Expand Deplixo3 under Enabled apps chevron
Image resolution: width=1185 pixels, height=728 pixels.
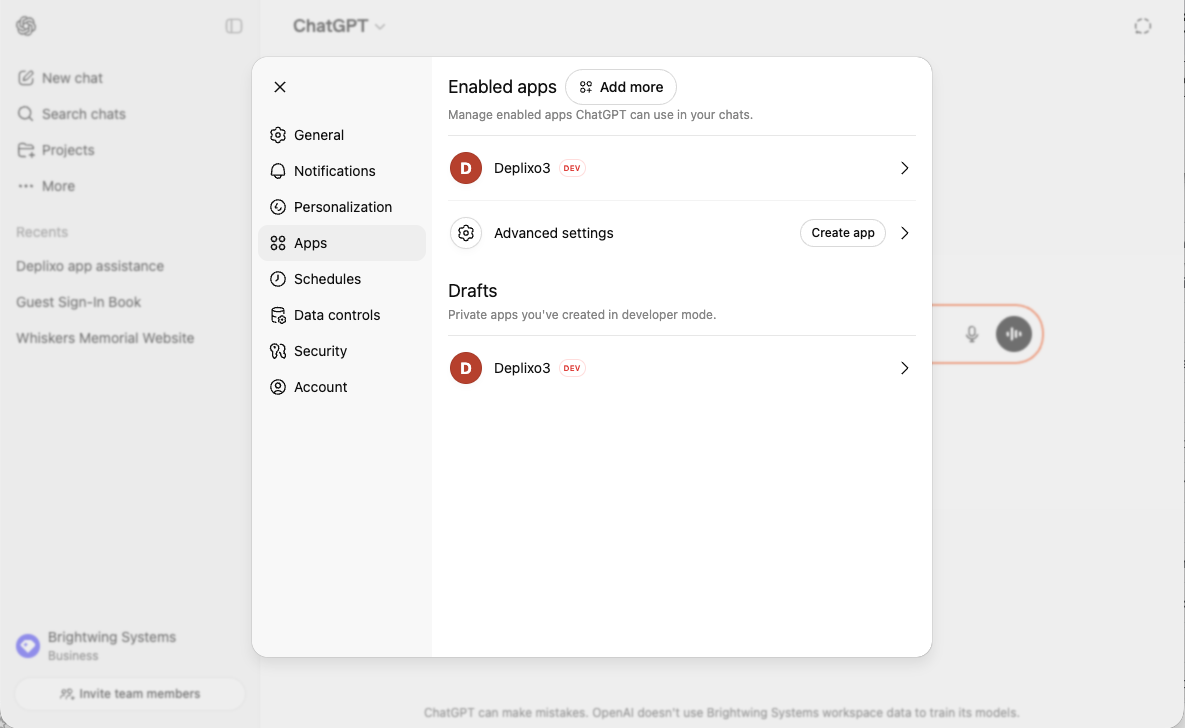click(904, 168)
